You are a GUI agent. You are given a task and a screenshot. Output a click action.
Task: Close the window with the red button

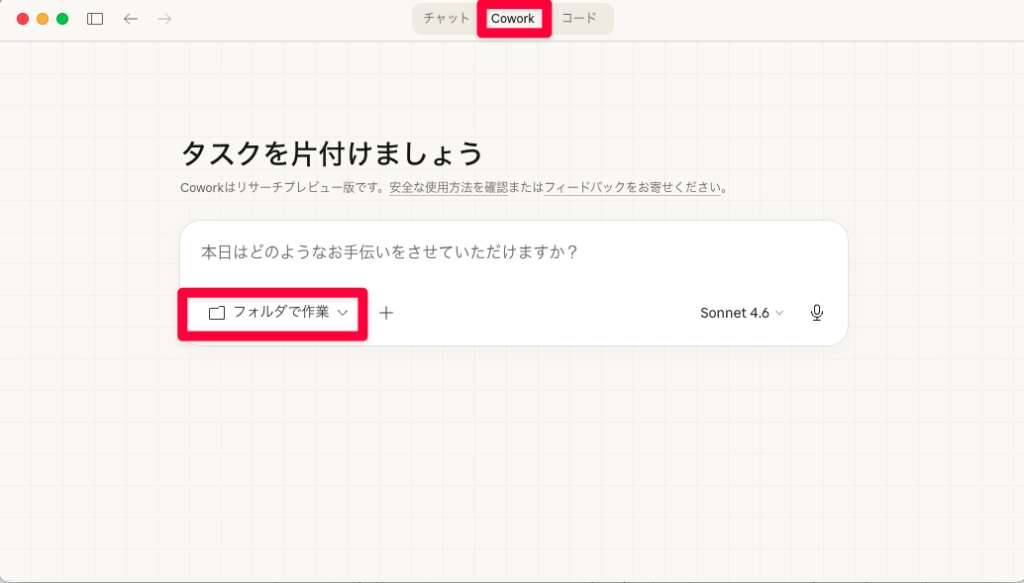[x=21, y=17]
